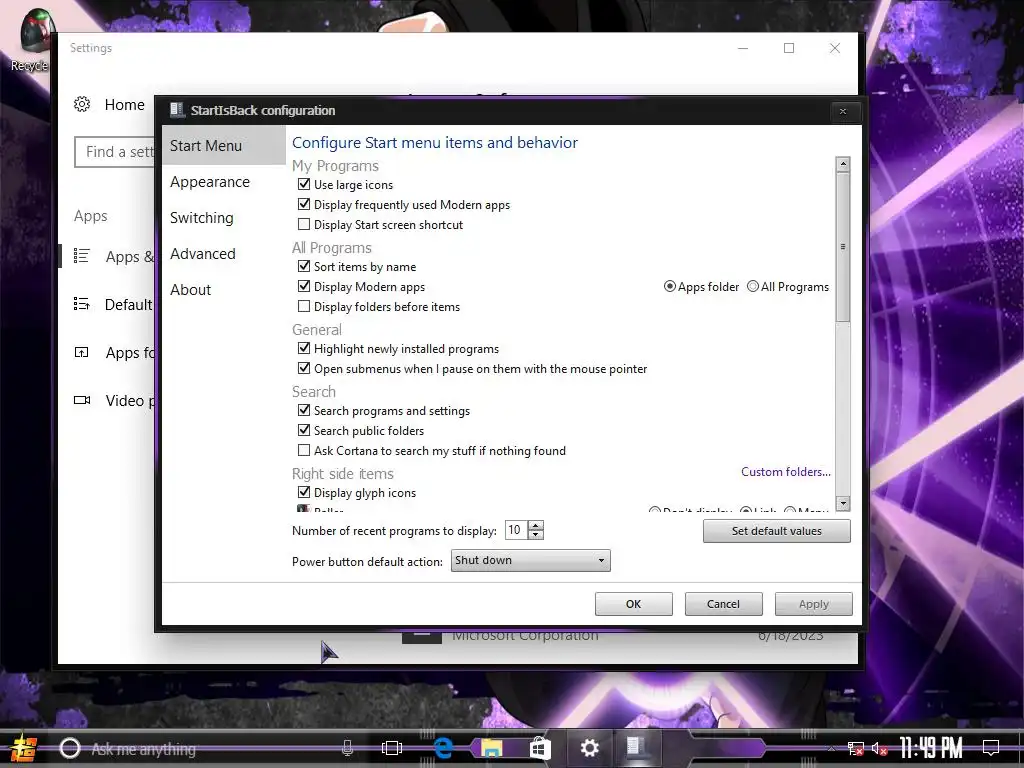1024x768 pixels.
Task: Go to Home in Settings window
Action: pyautogui.click(x=124, y=104)
